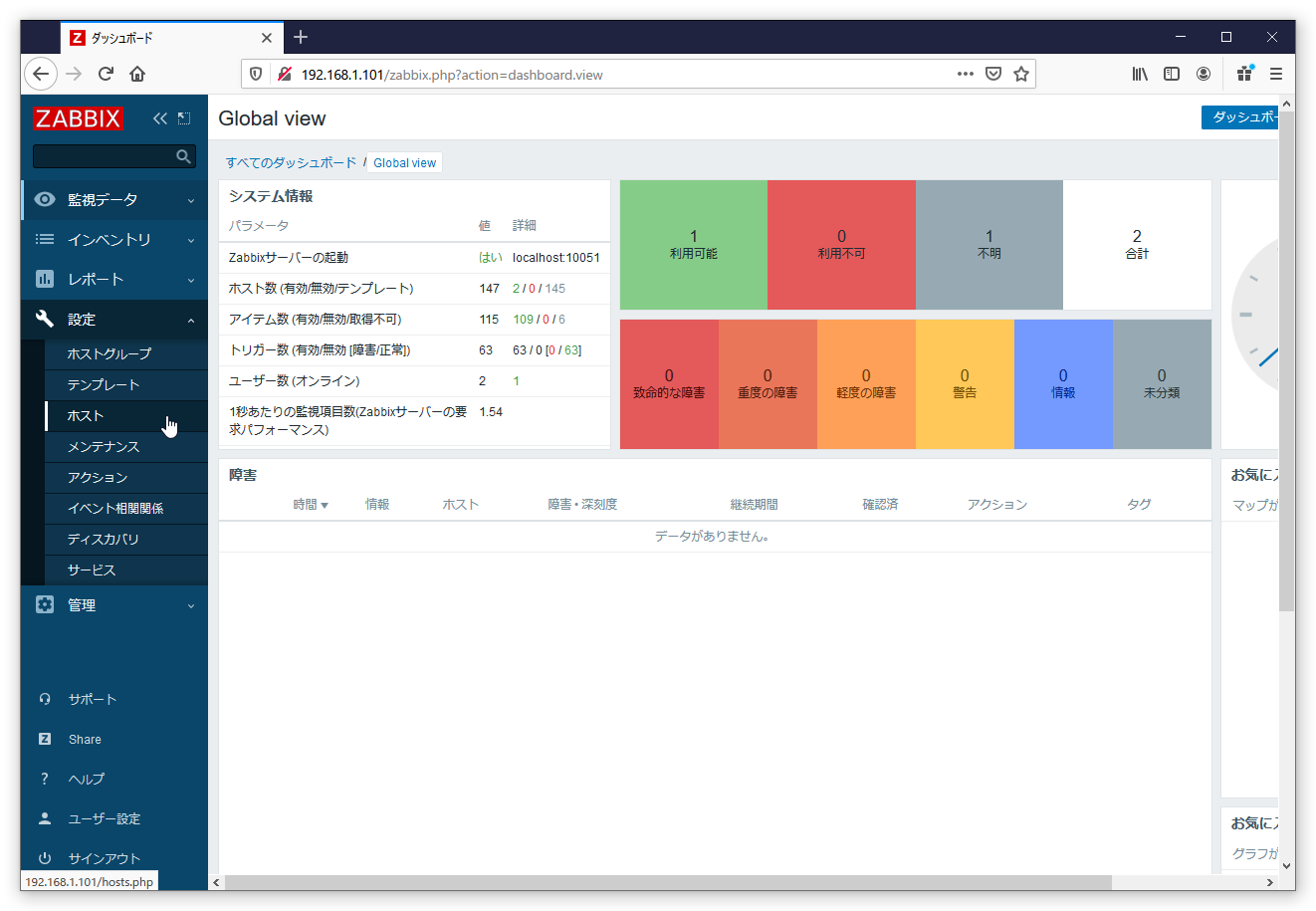1316x911 pixels.
Task: Click the insecure connection padlock icon
Action: 285,74
